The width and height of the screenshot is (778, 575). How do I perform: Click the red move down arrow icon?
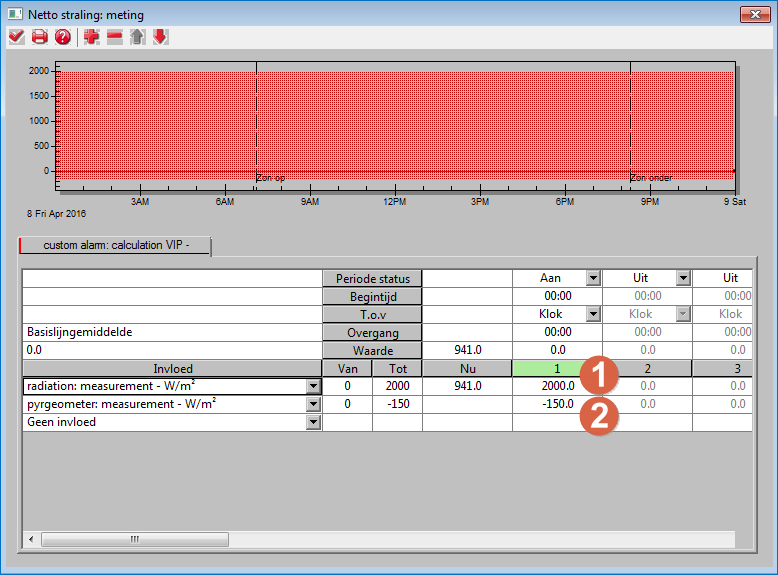click(160, 37)
